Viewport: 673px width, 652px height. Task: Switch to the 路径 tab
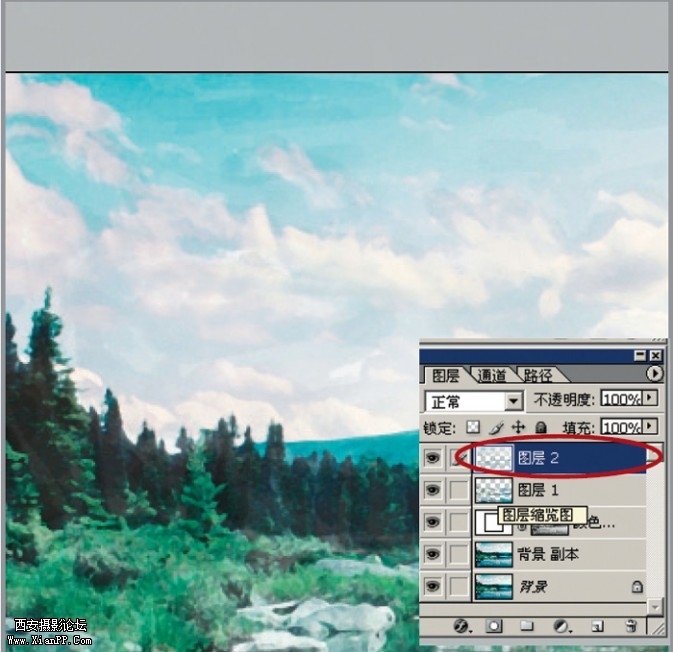point(537,376)
